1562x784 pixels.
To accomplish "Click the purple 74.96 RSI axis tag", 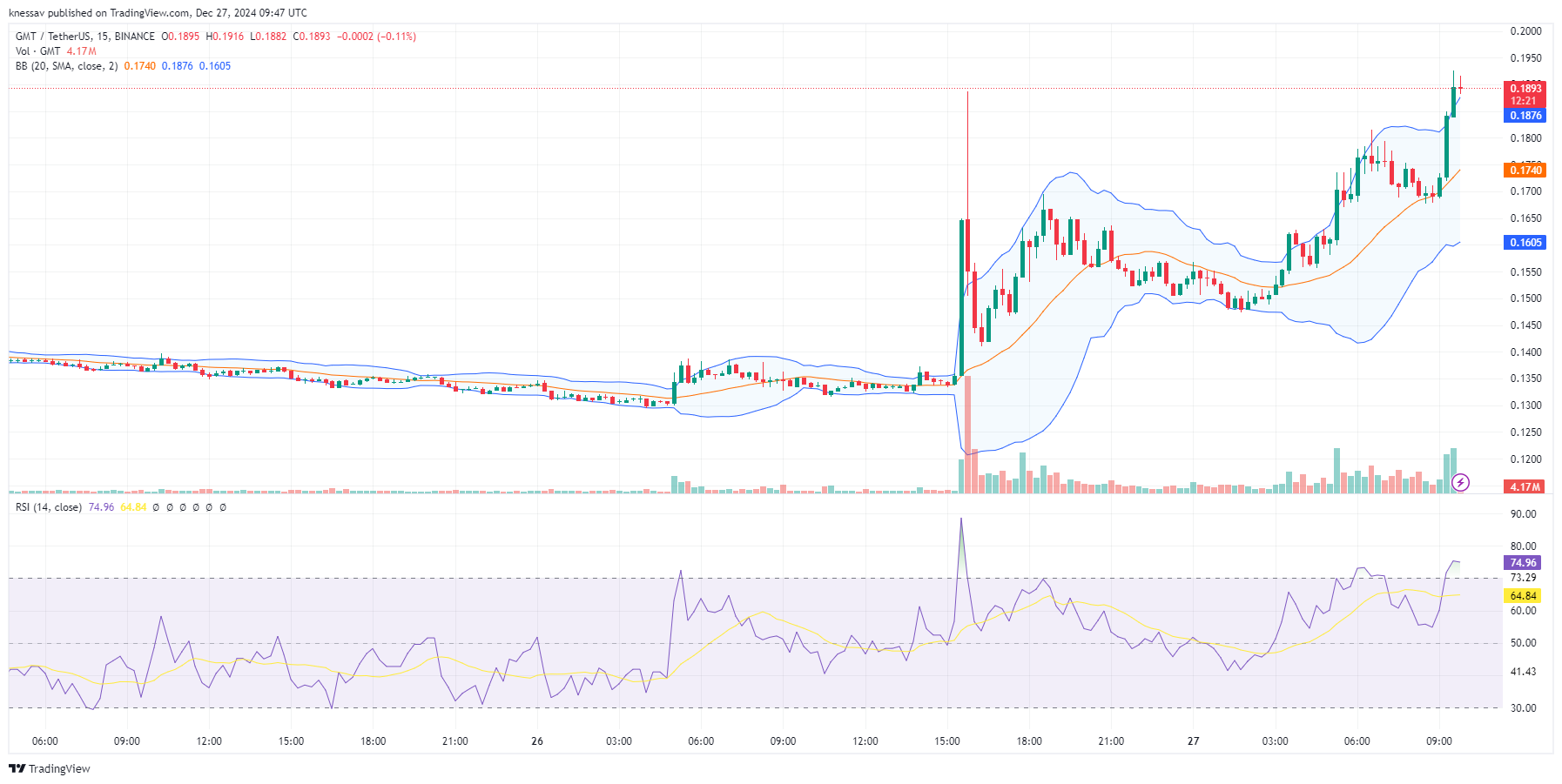I will 1523,563.
